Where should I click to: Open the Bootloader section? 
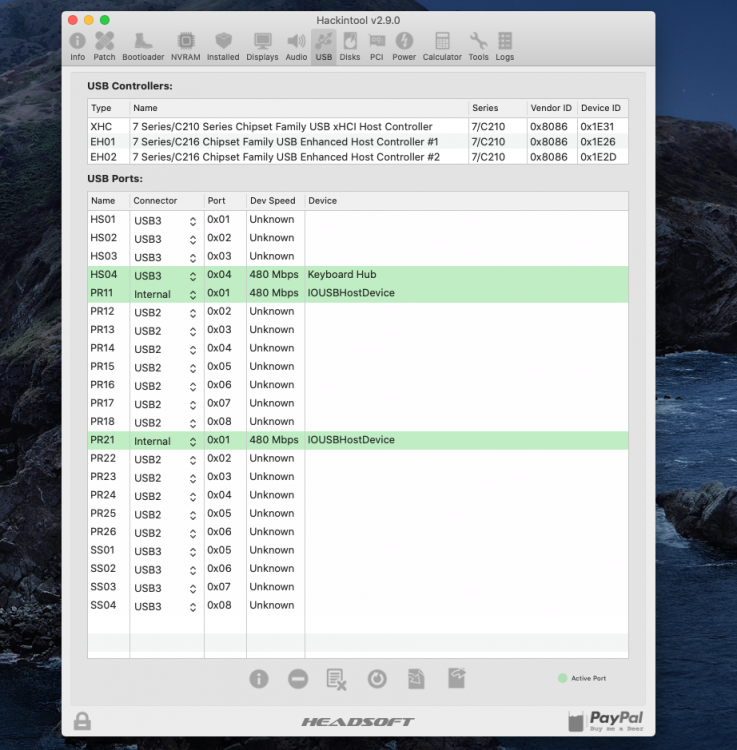click(x=143, y=46)
